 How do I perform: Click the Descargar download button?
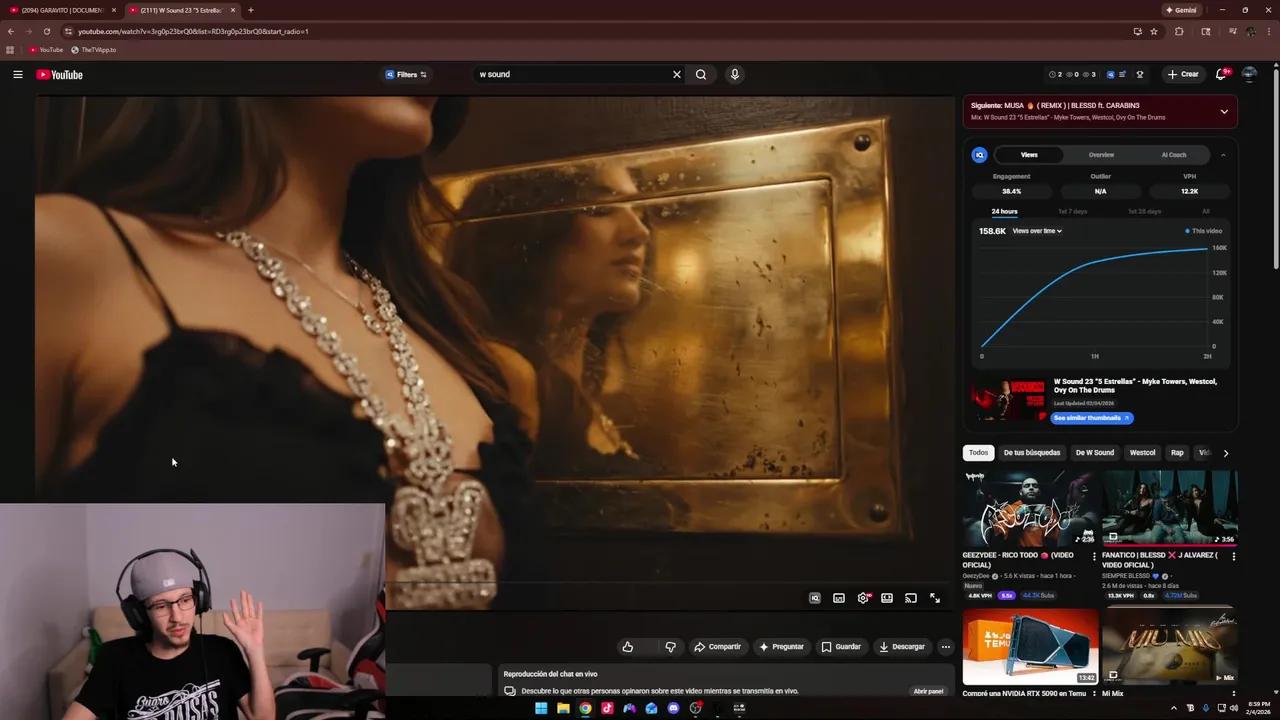click(x=902, y=647)
